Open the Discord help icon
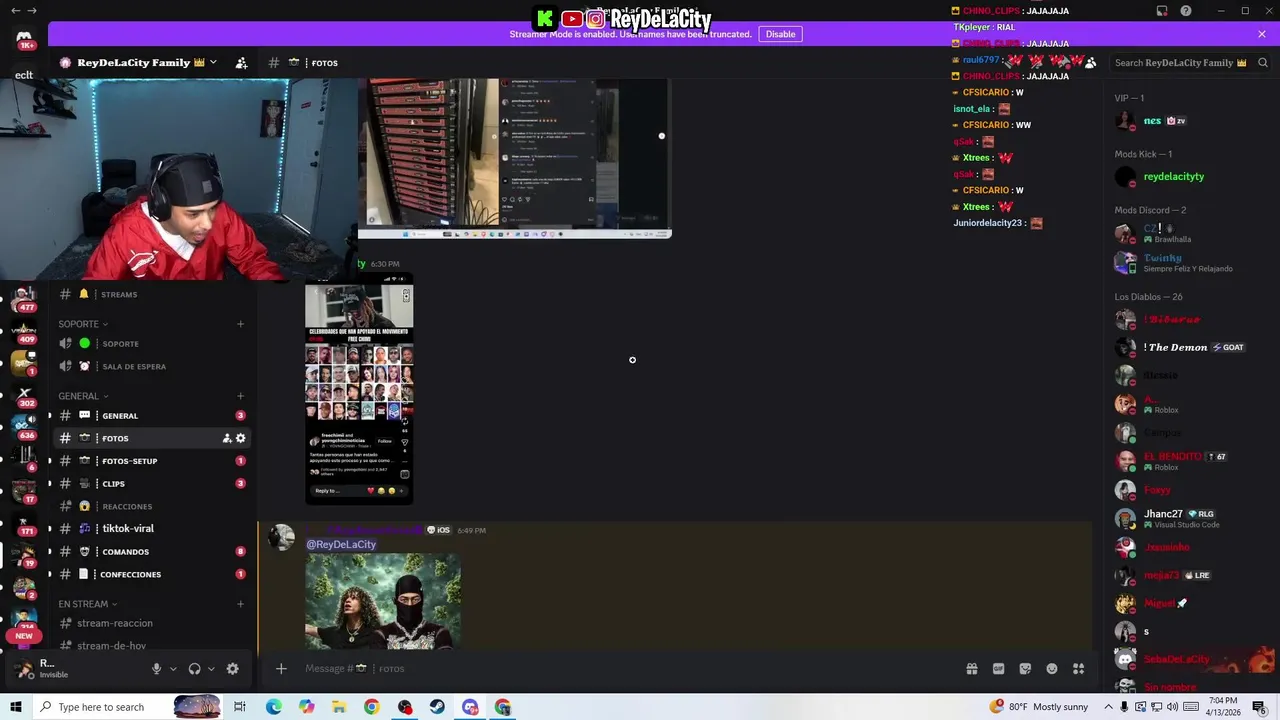 [x=1186, y=11]
